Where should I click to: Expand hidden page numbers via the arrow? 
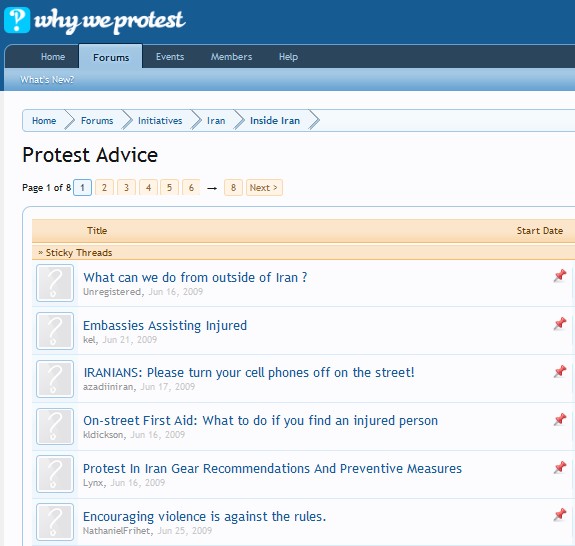[x=212, y=188]
